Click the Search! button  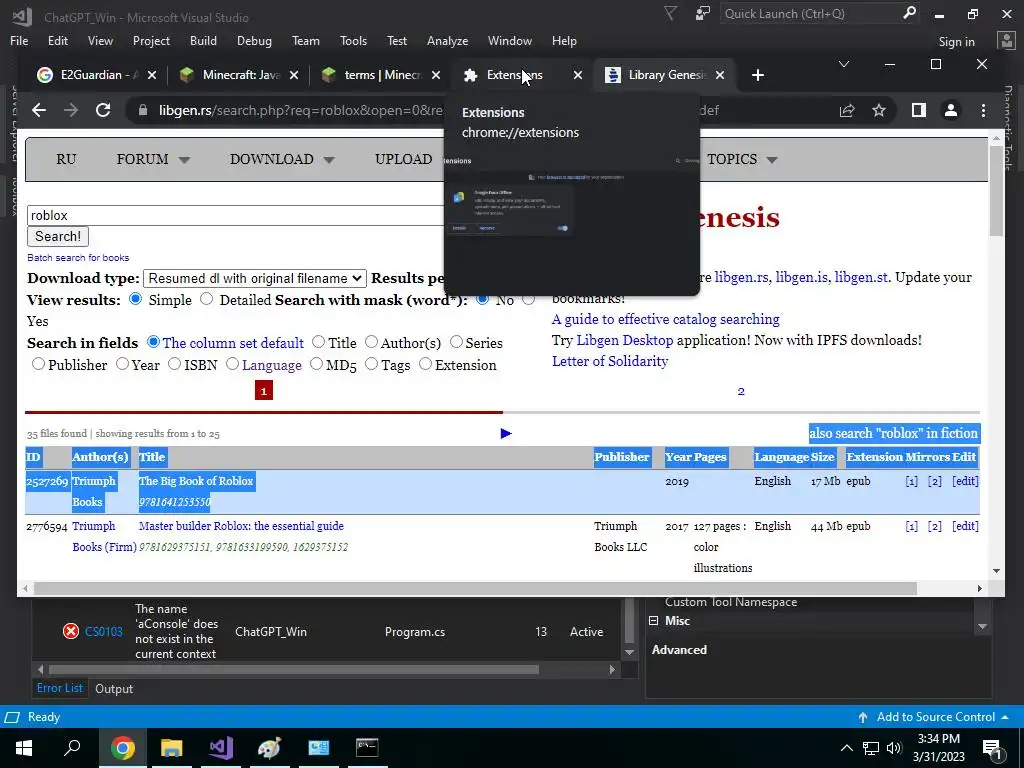click(x=58, y=236)
